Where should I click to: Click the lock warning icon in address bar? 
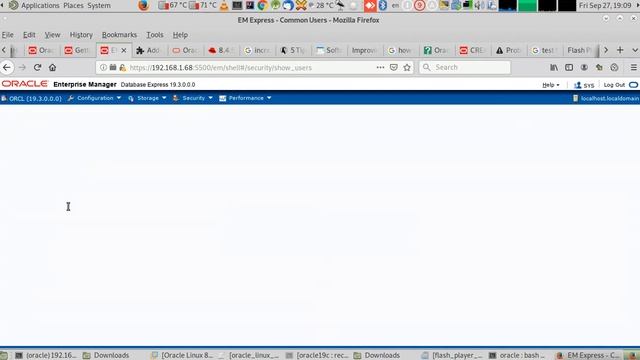tap(122, 67)
